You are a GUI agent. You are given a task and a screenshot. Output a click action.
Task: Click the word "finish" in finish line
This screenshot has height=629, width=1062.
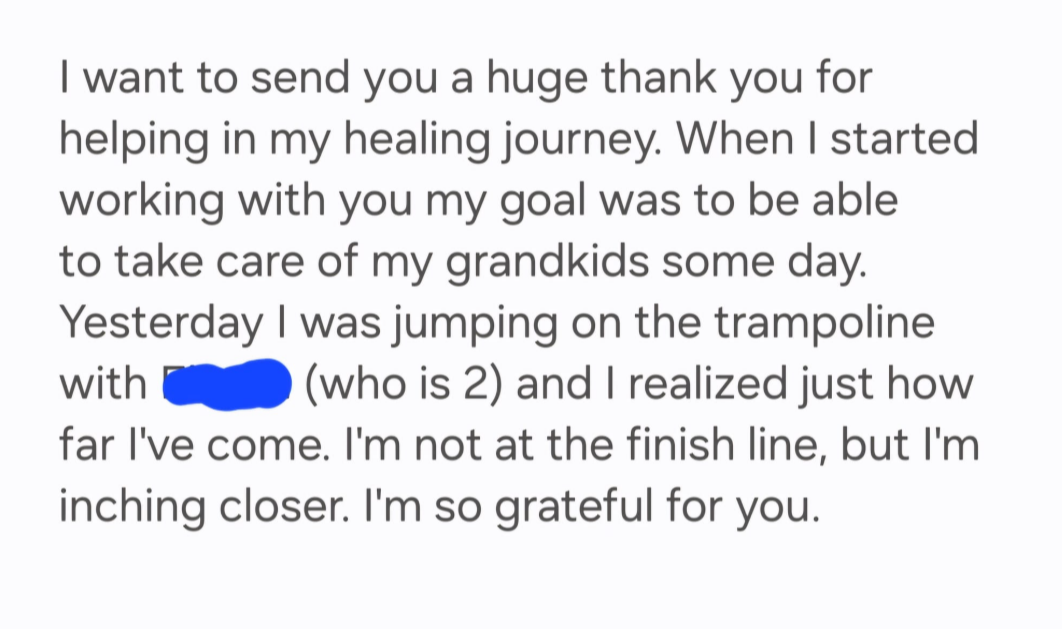pos(682,445)
